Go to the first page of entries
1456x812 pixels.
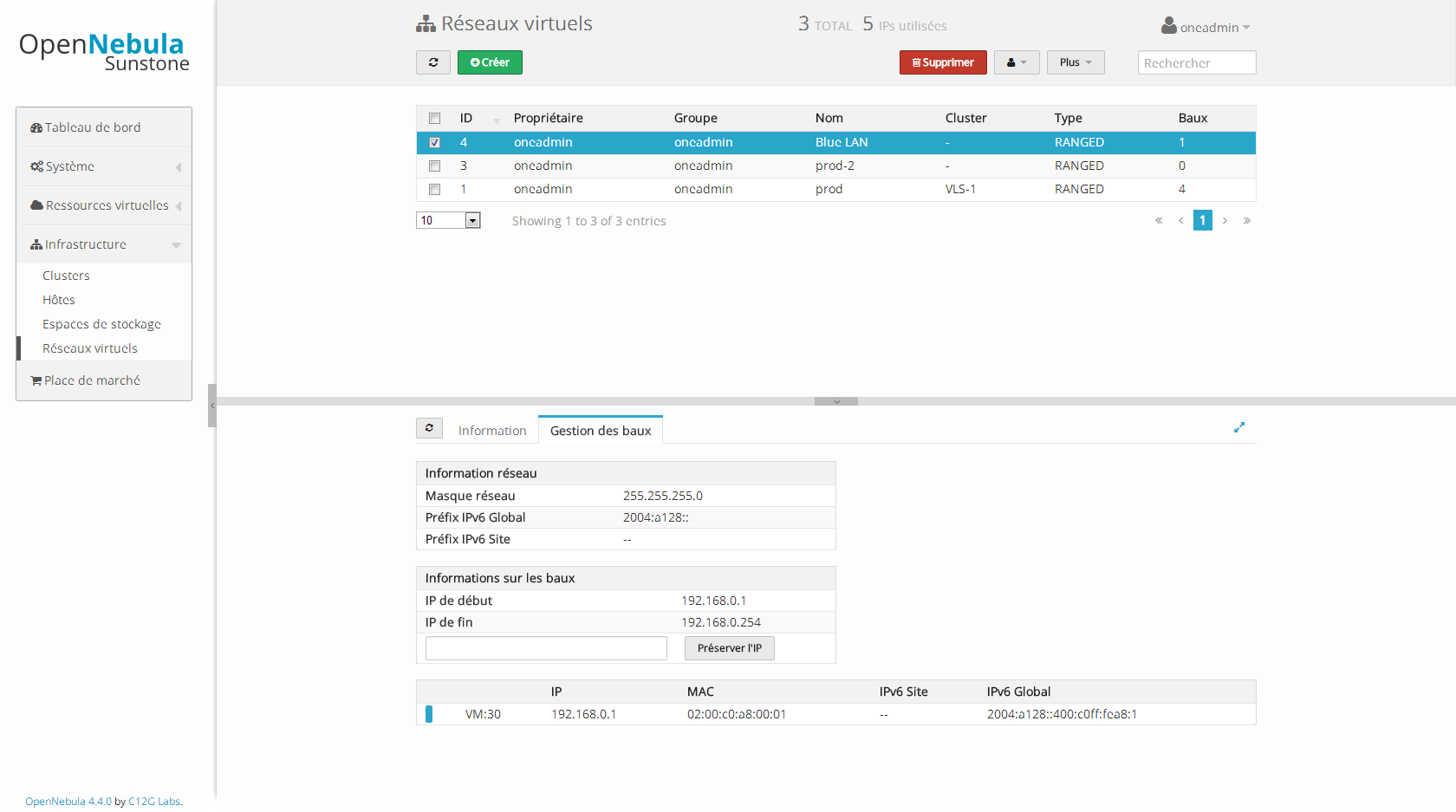point(1159,220)
